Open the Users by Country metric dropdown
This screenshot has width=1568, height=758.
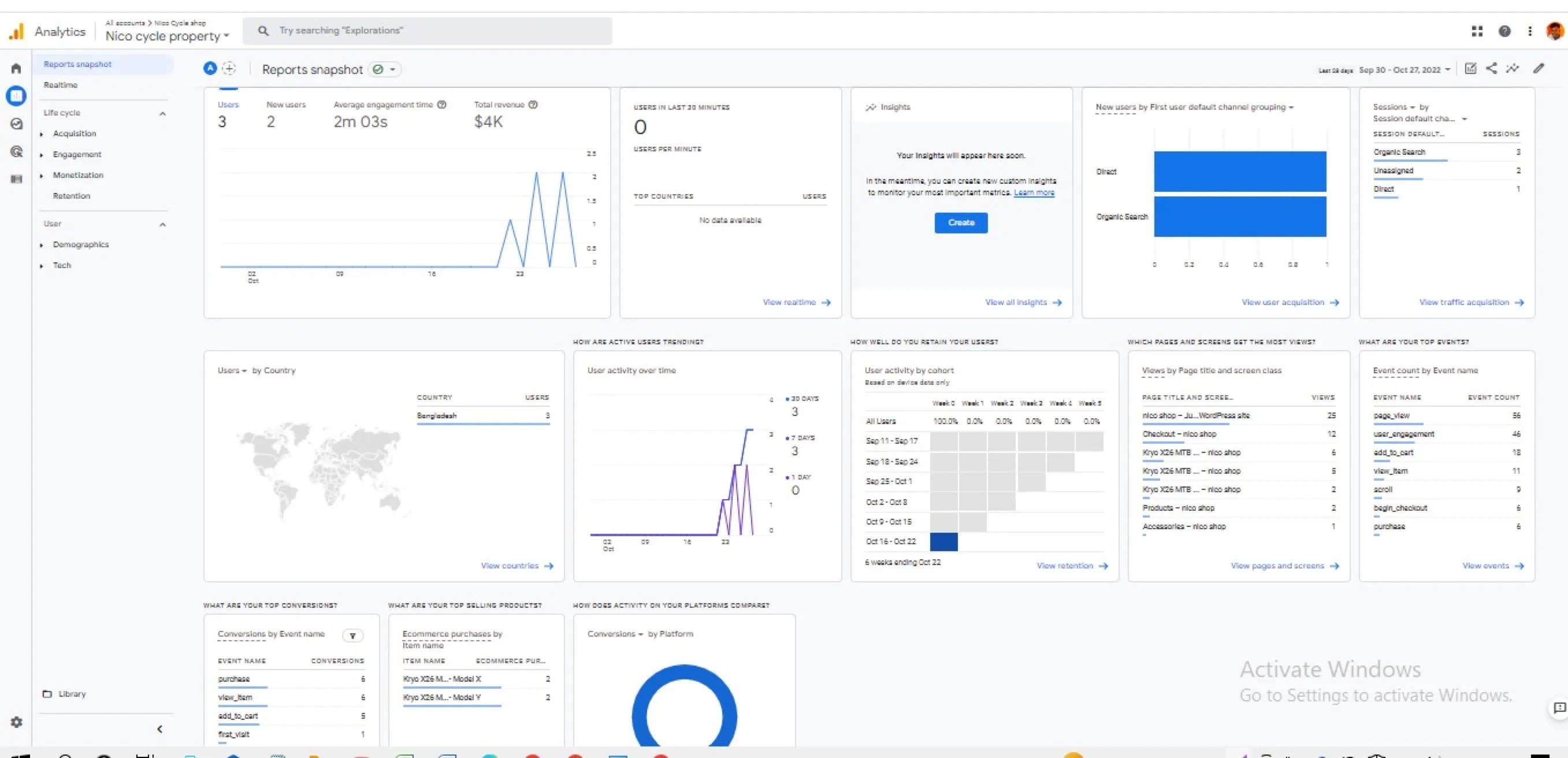pyautogui.click(x=232, y=370)
